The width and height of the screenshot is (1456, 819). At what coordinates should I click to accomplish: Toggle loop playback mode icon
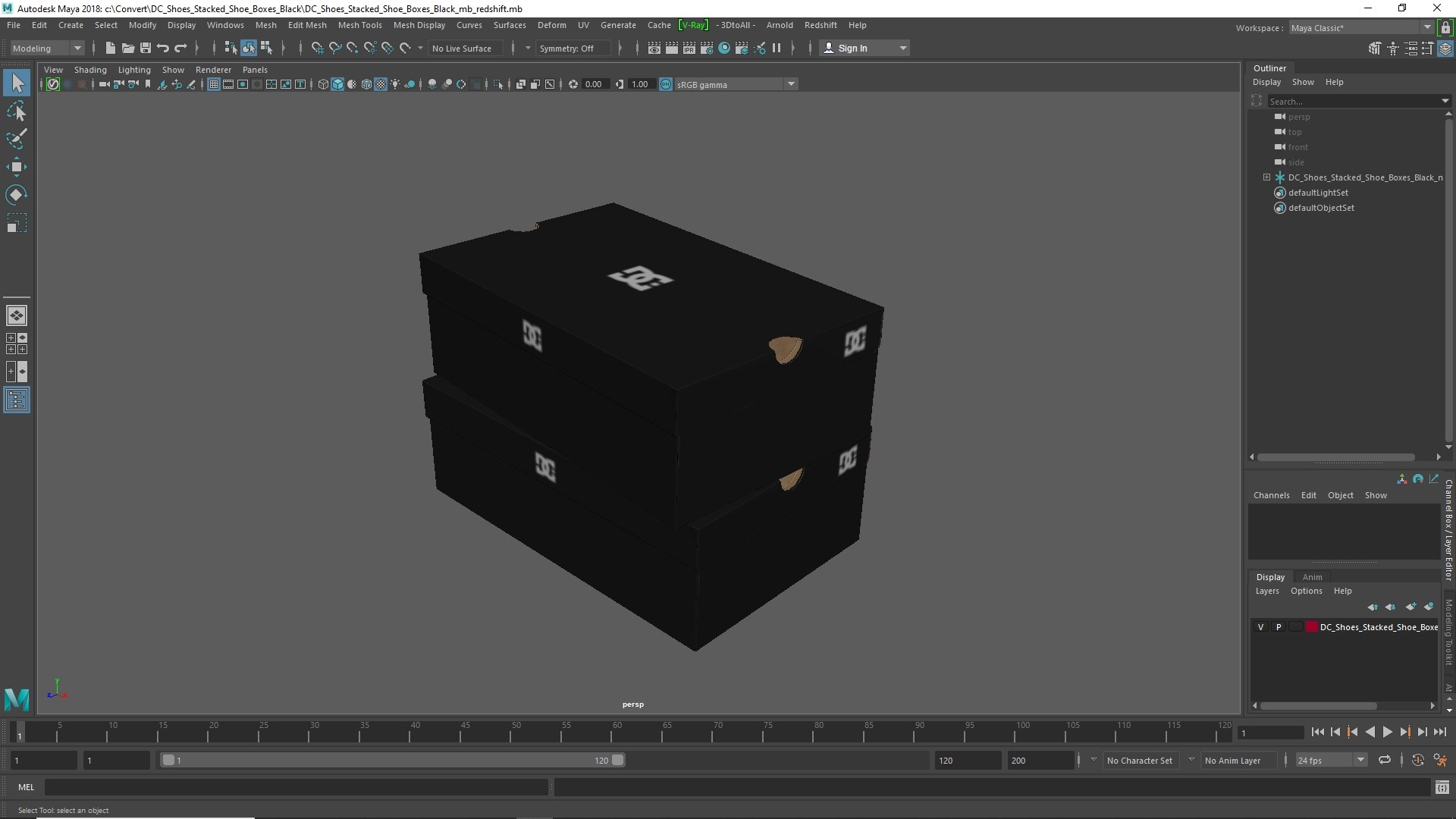tap(1385, 760)
